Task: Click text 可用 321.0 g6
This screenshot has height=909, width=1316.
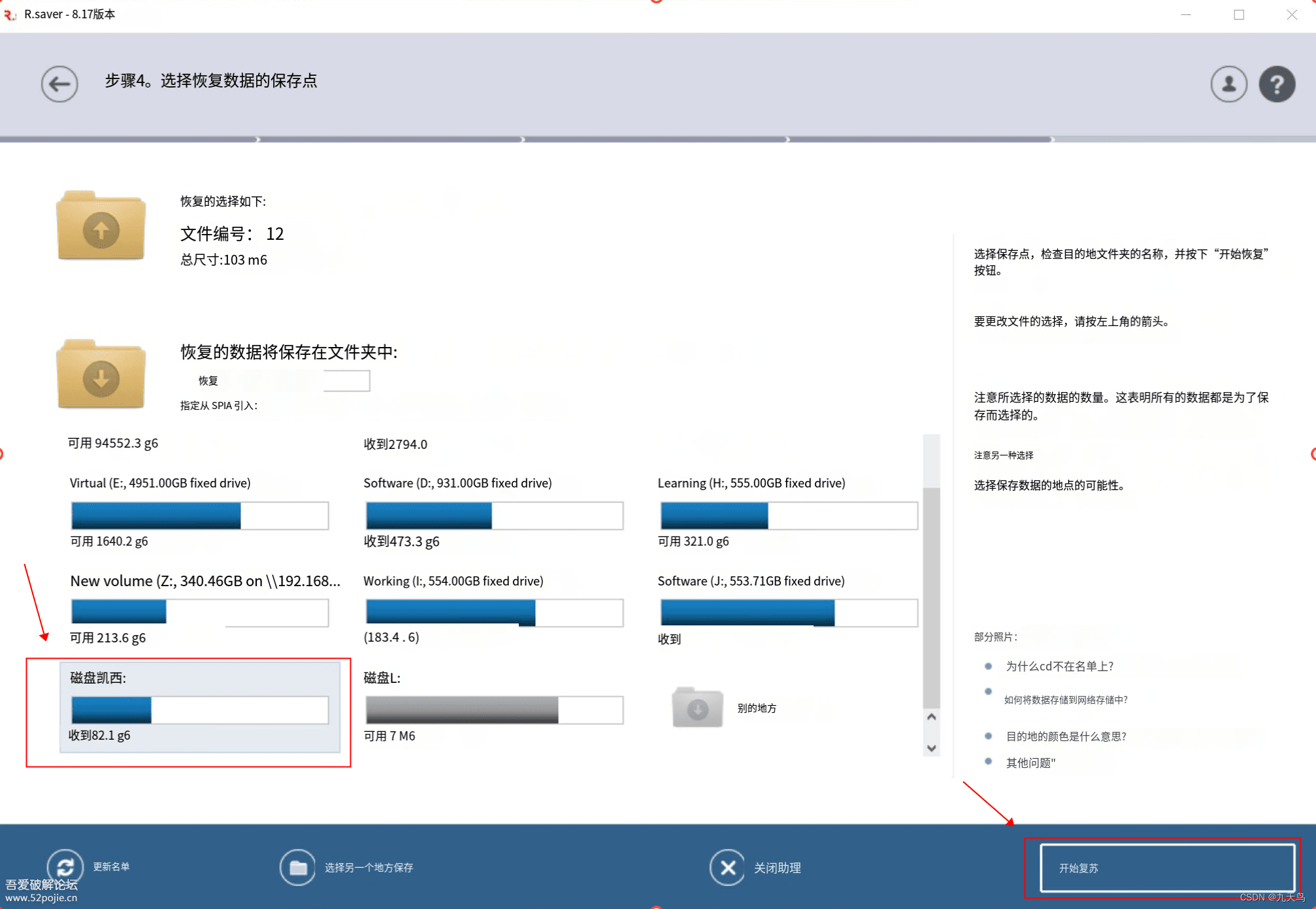Action: click(x=693, y=541)
